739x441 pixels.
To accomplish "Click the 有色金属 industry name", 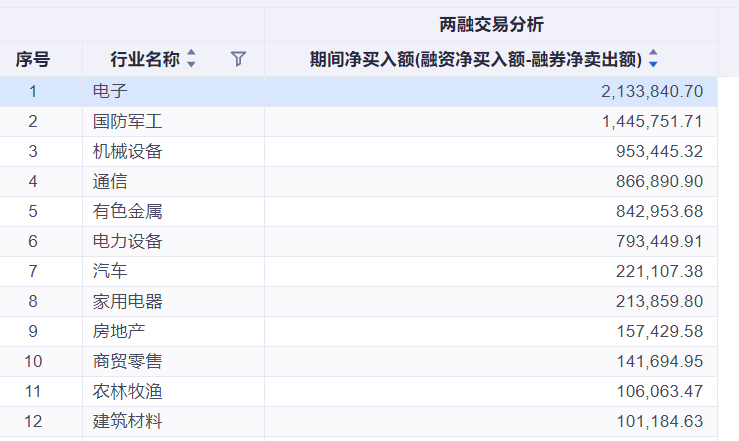I will point(127,212).
